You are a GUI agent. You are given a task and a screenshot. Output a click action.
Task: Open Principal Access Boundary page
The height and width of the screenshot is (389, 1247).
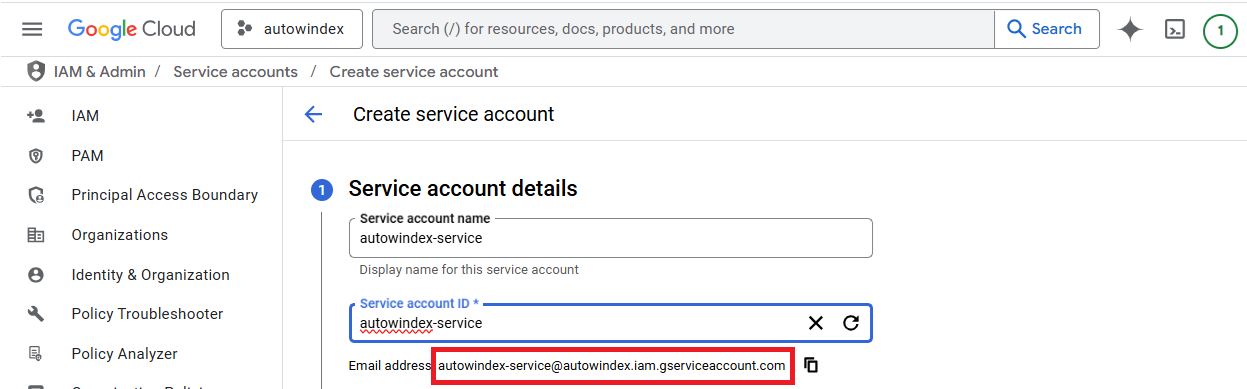tap(165, 195)
